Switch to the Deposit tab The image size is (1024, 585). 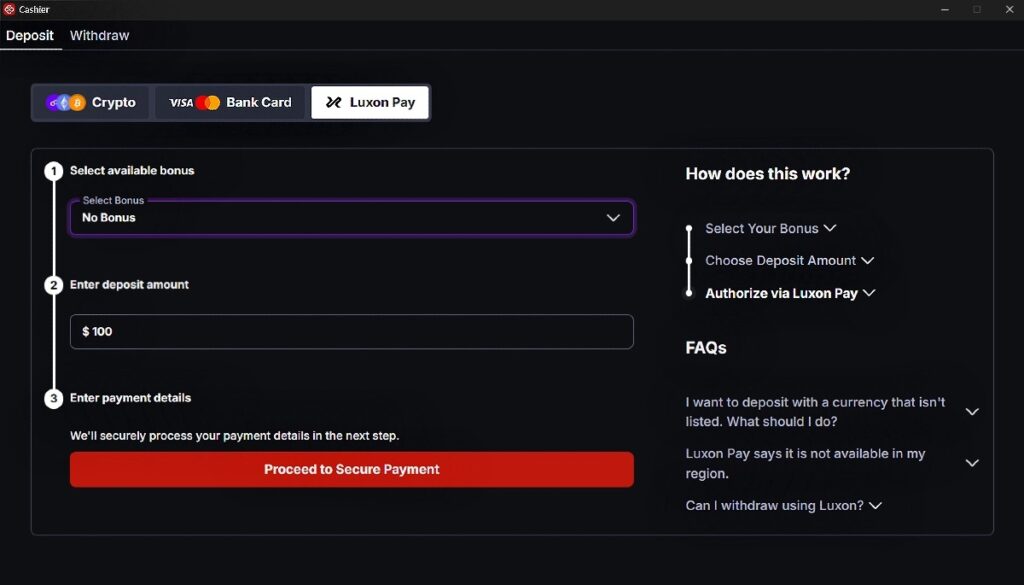[x=30, y=35]
